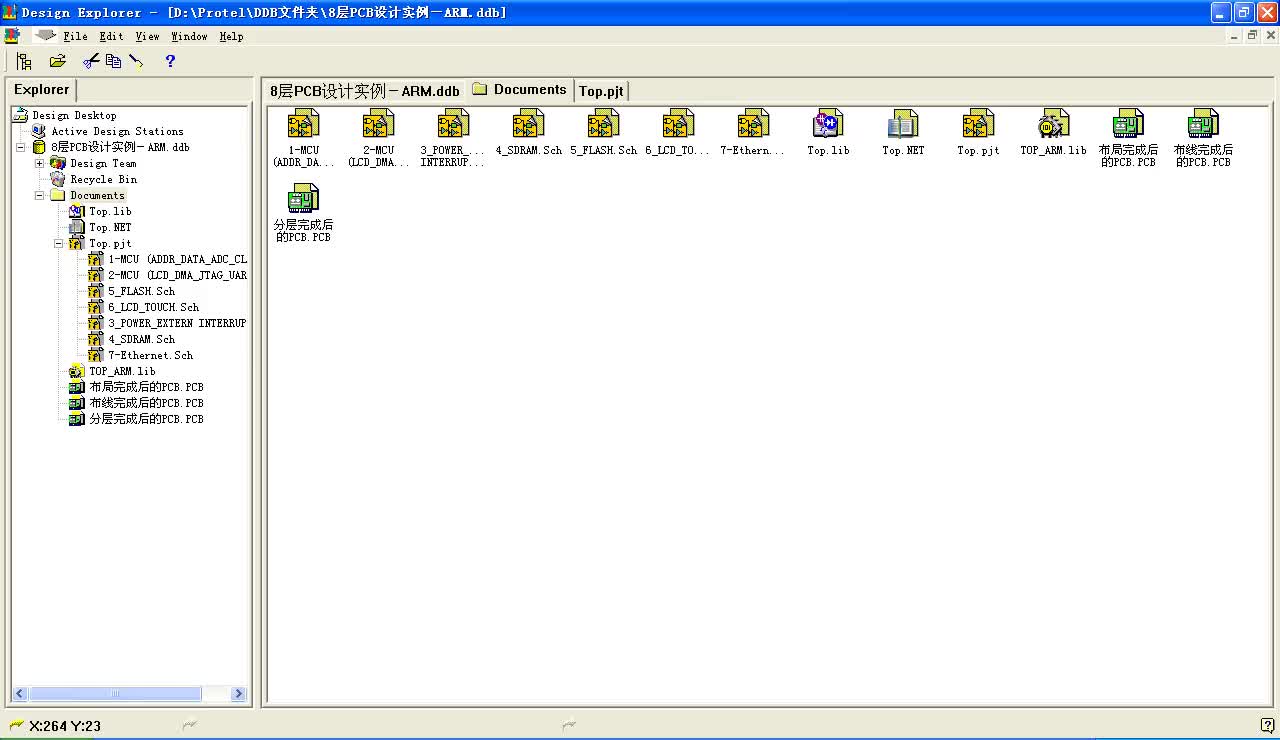
Task: Open the 4_SDRAM.Sch file icon
Action: pos(528,125)
